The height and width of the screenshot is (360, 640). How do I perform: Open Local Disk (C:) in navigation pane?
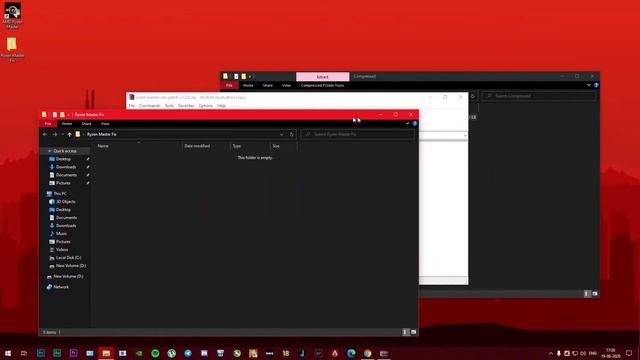[68, 258]
